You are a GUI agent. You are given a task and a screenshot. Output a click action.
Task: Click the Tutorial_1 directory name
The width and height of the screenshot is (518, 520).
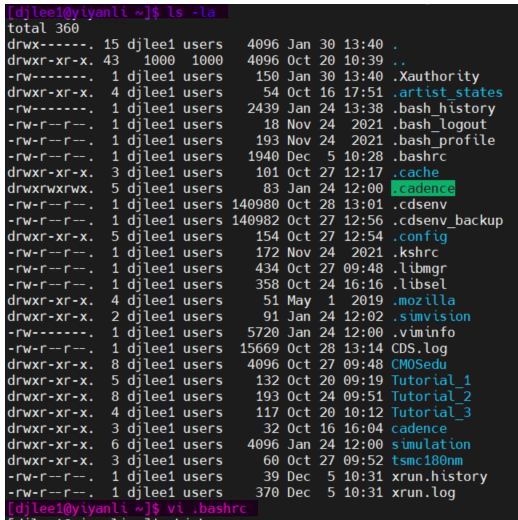coord(431,381)
